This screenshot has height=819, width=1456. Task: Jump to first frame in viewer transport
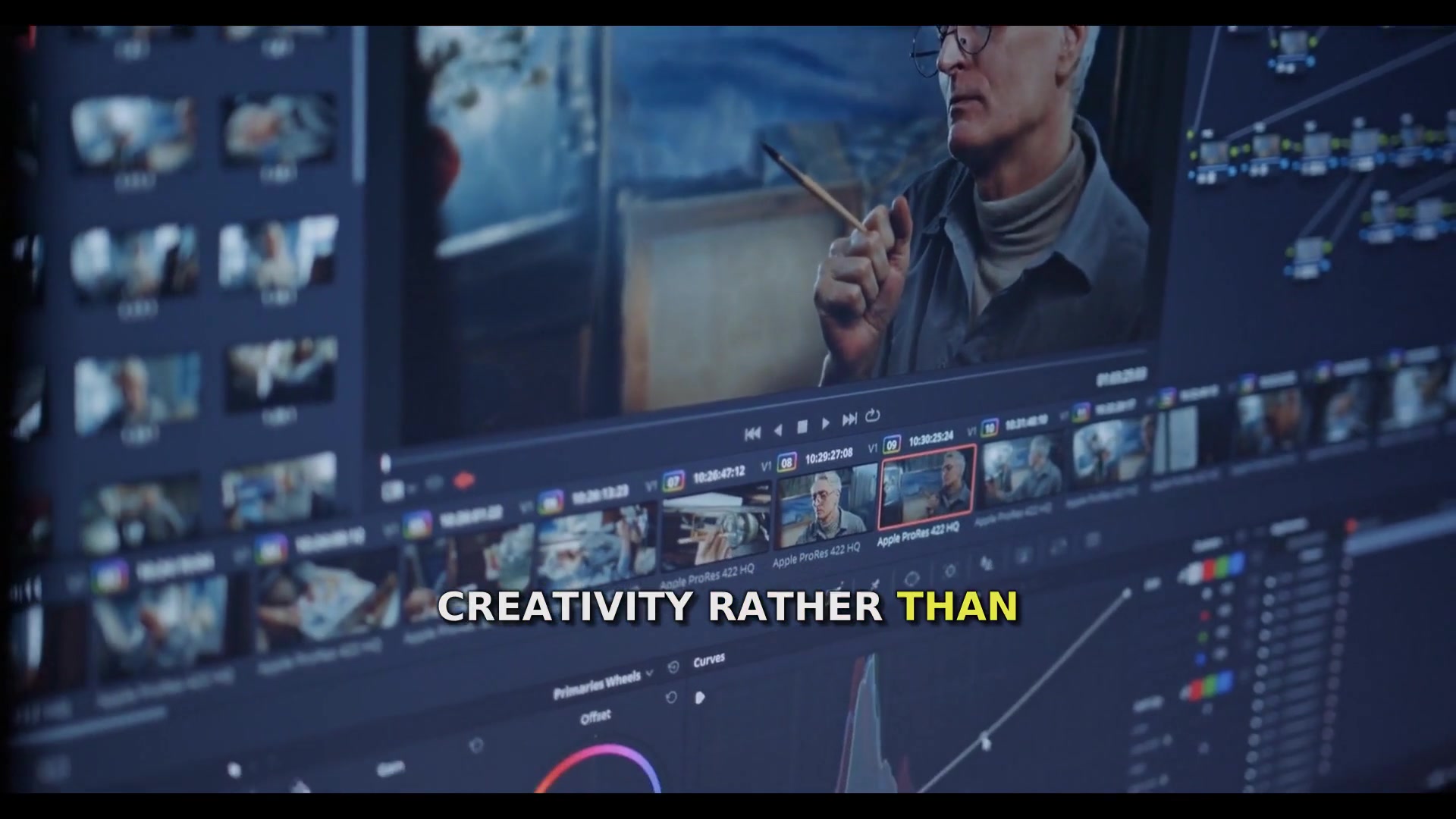(752, 434)
